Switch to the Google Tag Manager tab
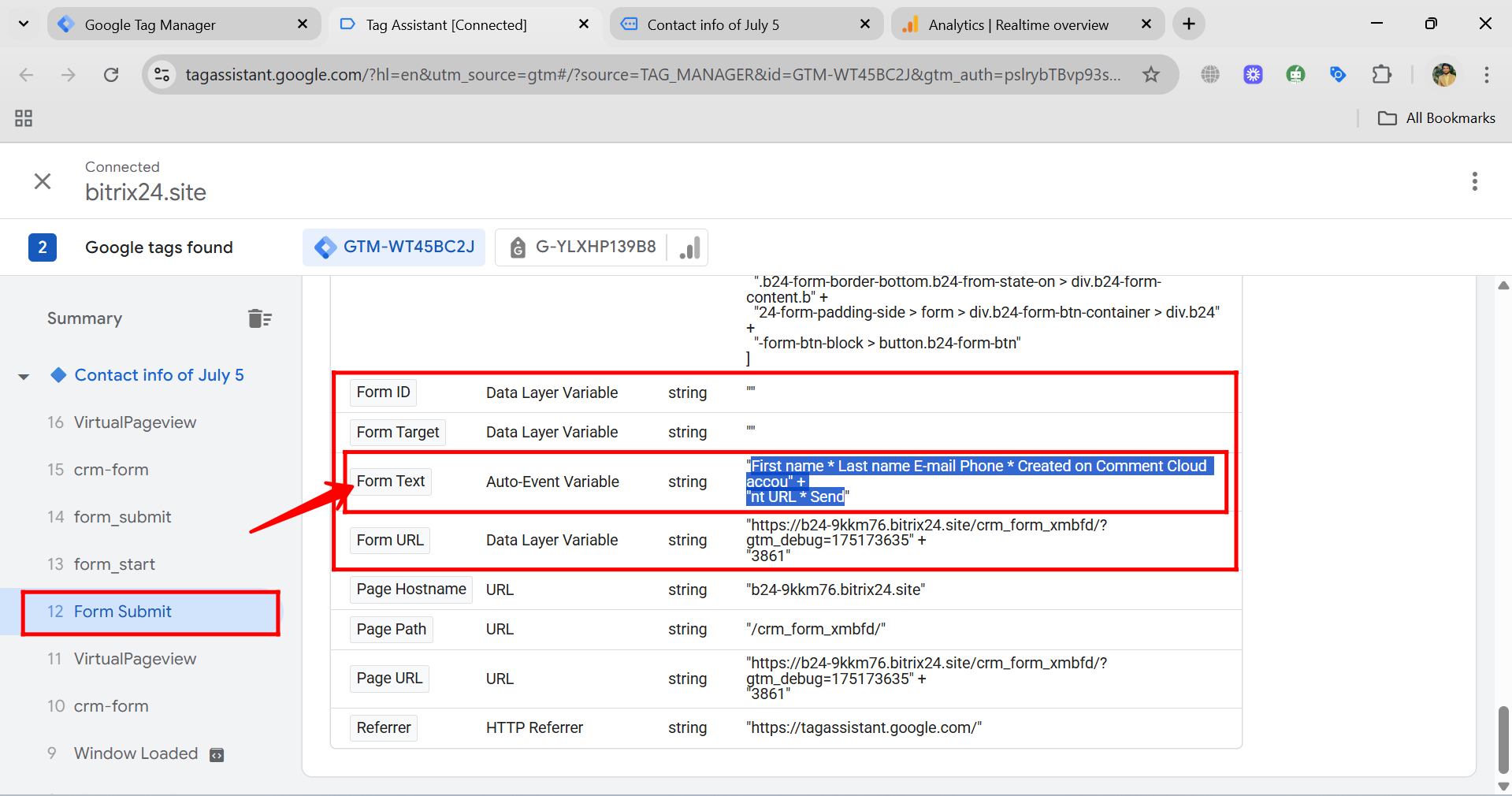This screenshot has height=796, width=1512. (x=184, y=24)
